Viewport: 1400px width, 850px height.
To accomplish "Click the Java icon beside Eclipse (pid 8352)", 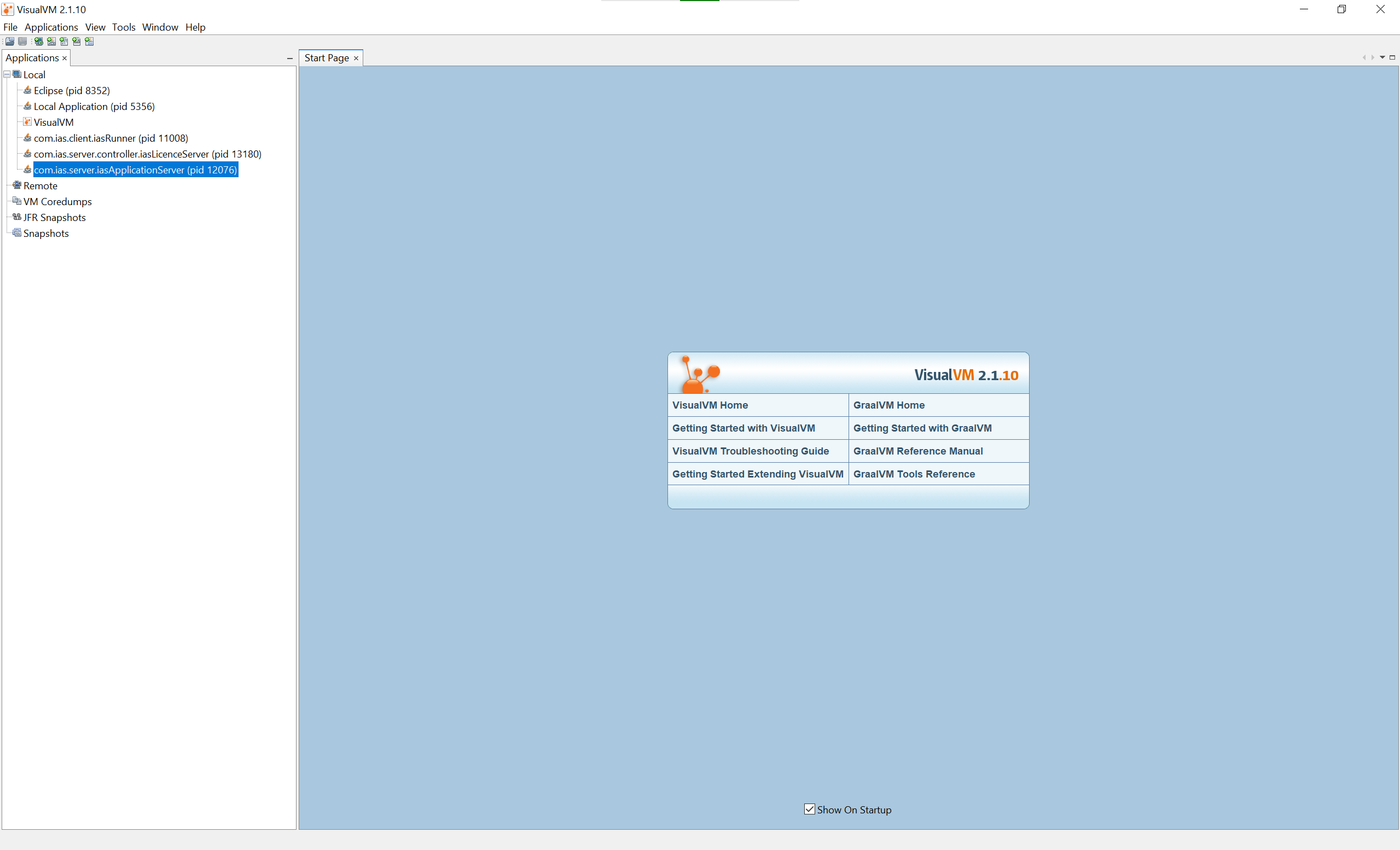I will click(27, 90).
